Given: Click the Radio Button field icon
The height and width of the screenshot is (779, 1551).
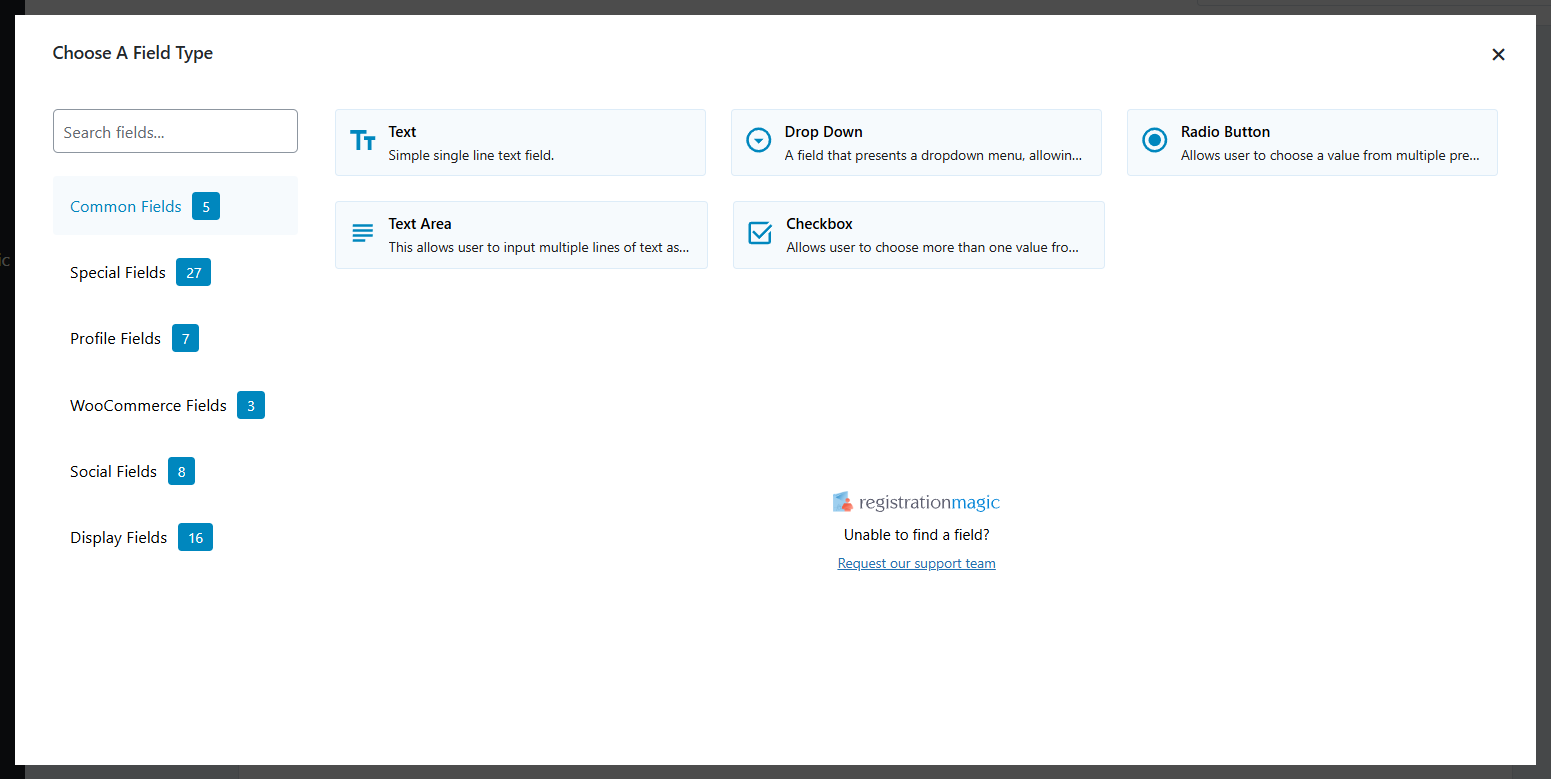Looking at the screenshot, I should [x=1155, y=141].
